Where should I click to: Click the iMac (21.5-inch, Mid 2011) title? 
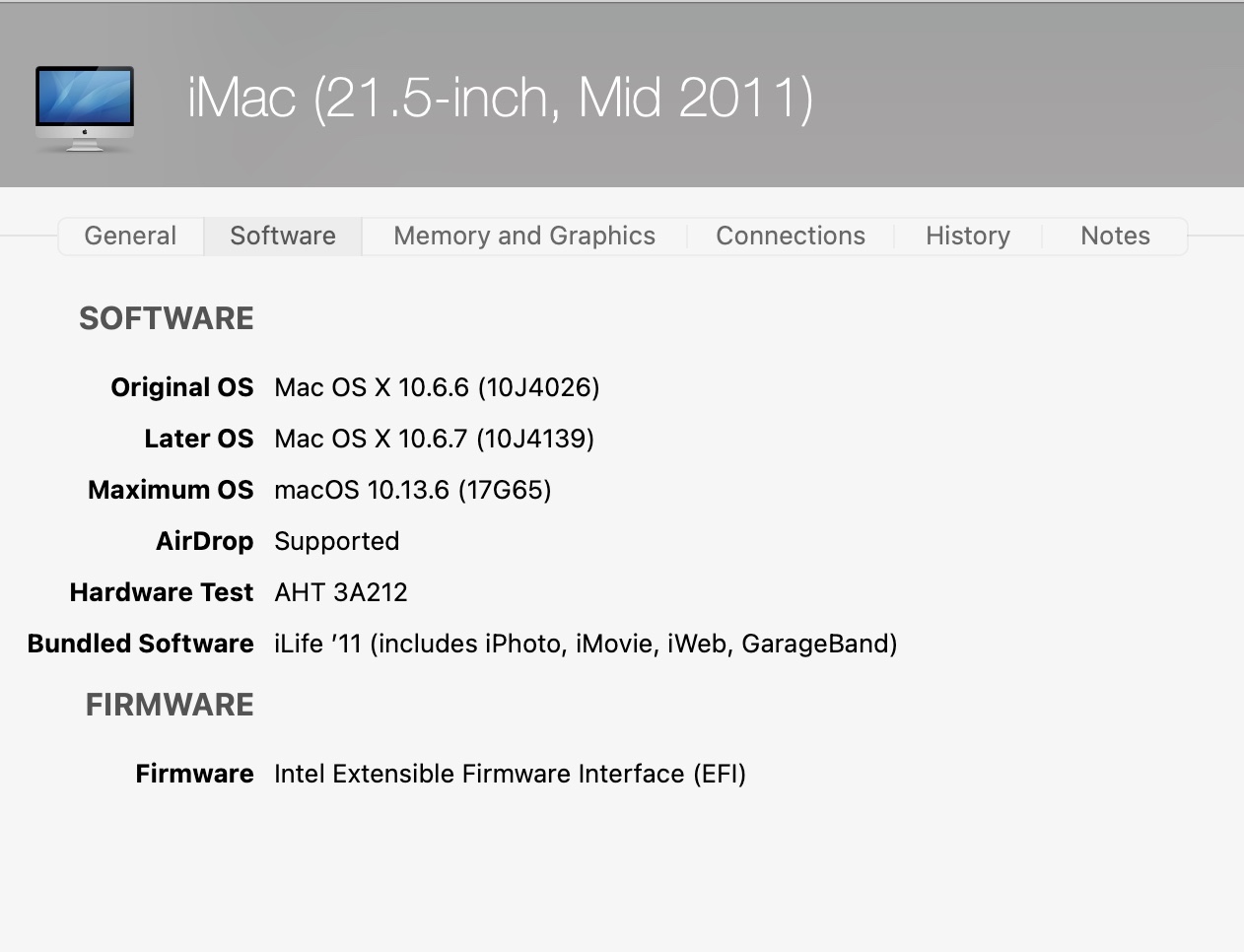pyautogui.click(x=501, y=98)
